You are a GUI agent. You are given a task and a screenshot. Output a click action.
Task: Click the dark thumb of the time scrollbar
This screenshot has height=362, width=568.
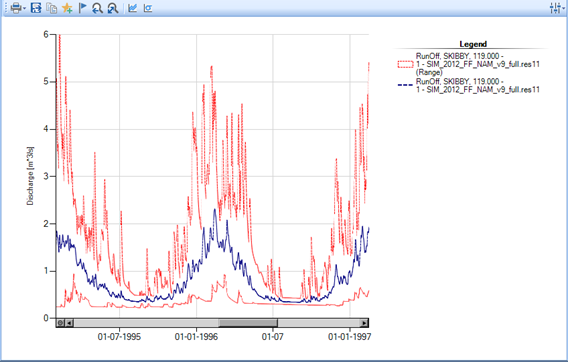click(248, 323)
